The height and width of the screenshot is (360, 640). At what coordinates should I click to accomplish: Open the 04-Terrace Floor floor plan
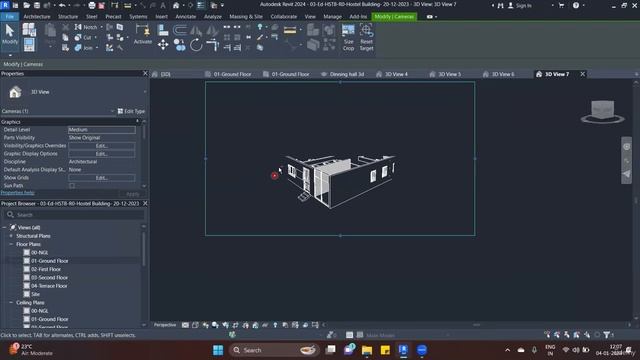tap(49, 286)
